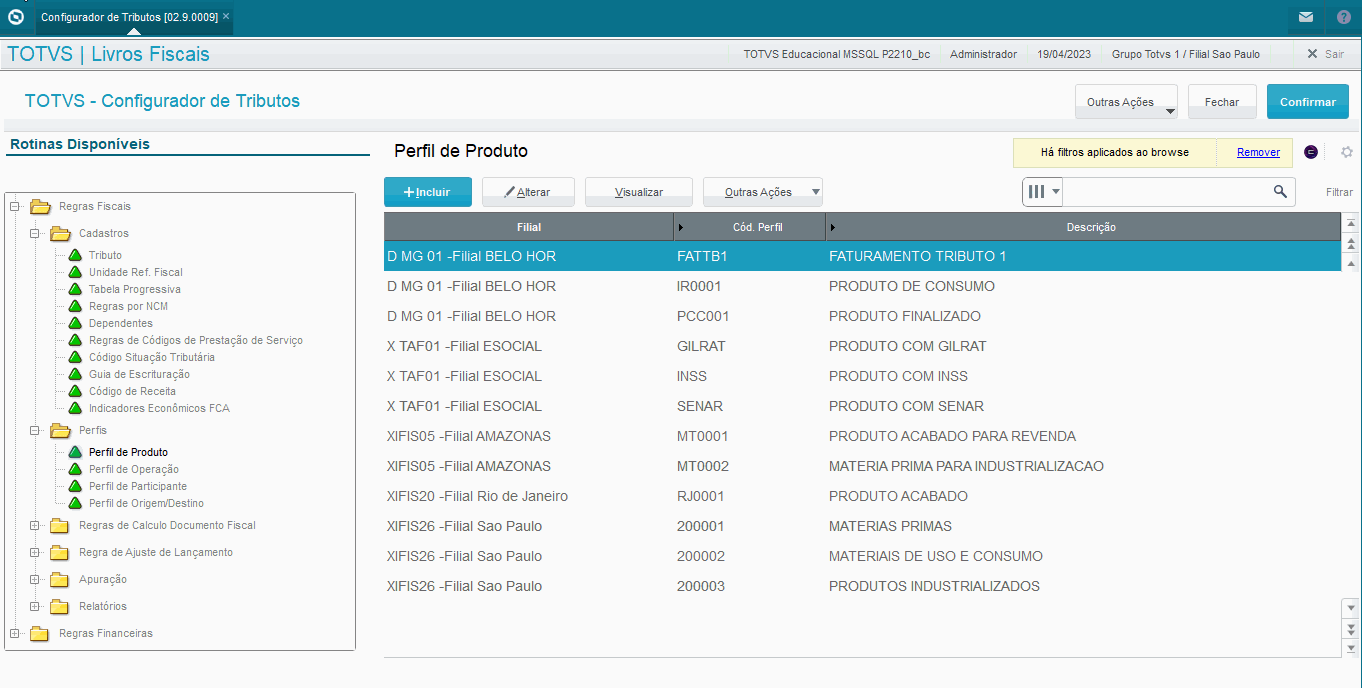Click the dark round minus icon beside Remover
Viewport: 1362px width, 688px height.
coord(1311,152)
